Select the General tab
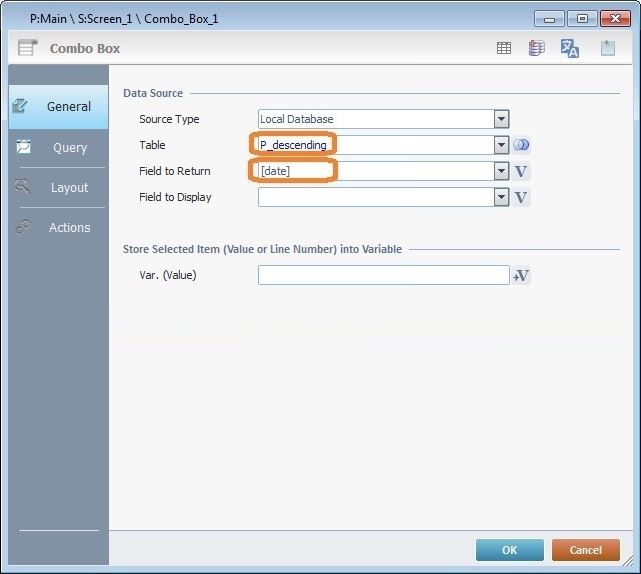 coord(58,106)
